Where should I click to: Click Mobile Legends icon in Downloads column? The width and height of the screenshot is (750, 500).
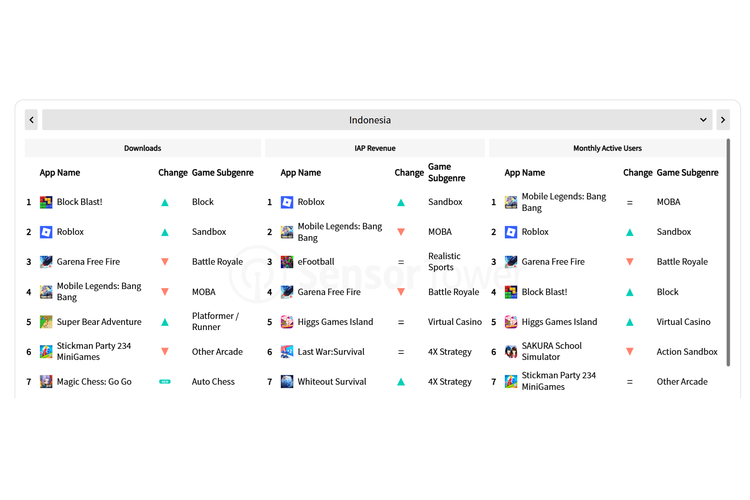(46, 292)
